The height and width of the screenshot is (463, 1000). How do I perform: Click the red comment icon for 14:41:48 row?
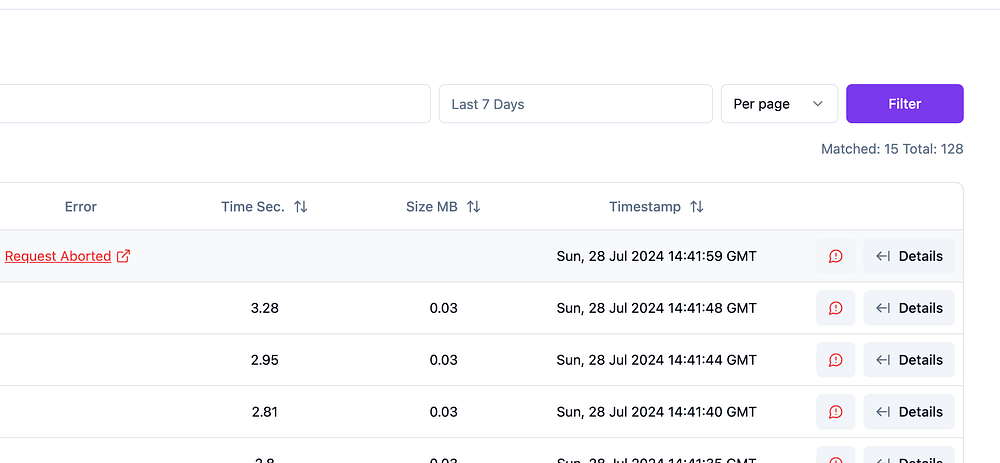[x=836, y=308]
